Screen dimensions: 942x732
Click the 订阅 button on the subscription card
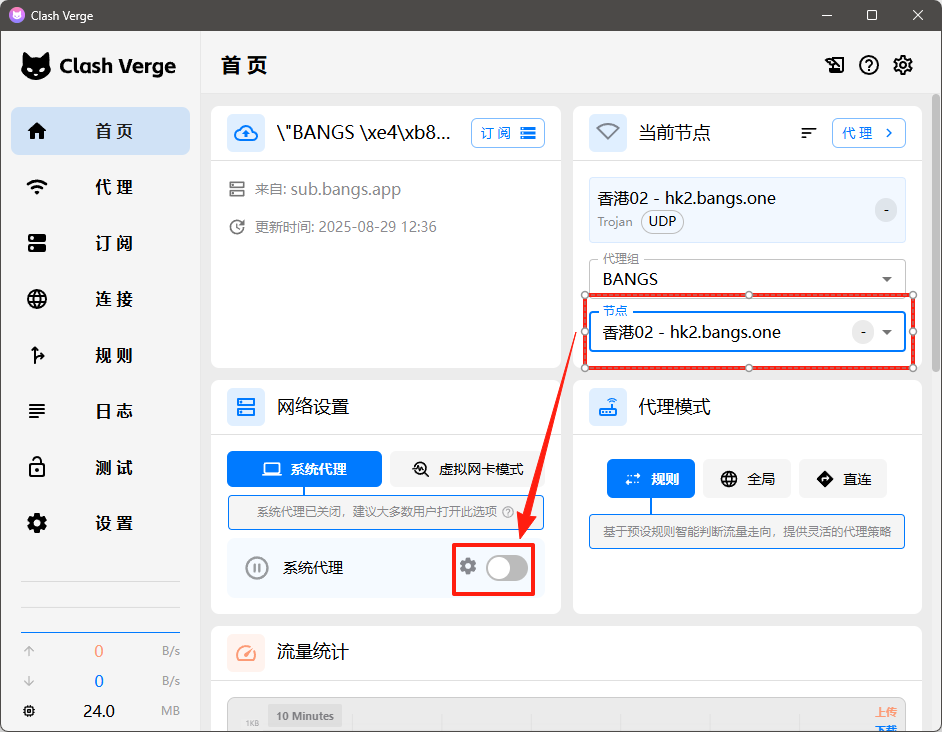click(508, 133)
